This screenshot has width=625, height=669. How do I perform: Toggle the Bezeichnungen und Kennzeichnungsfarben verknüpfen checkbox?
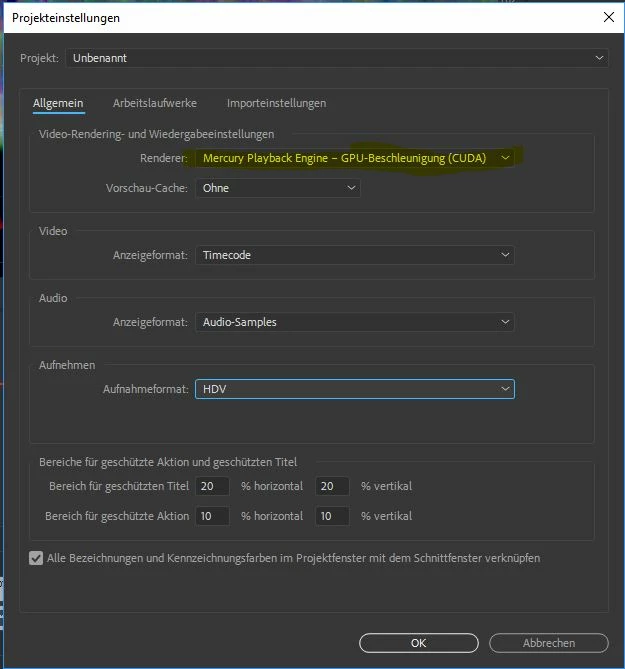click(x=36, y=558)
